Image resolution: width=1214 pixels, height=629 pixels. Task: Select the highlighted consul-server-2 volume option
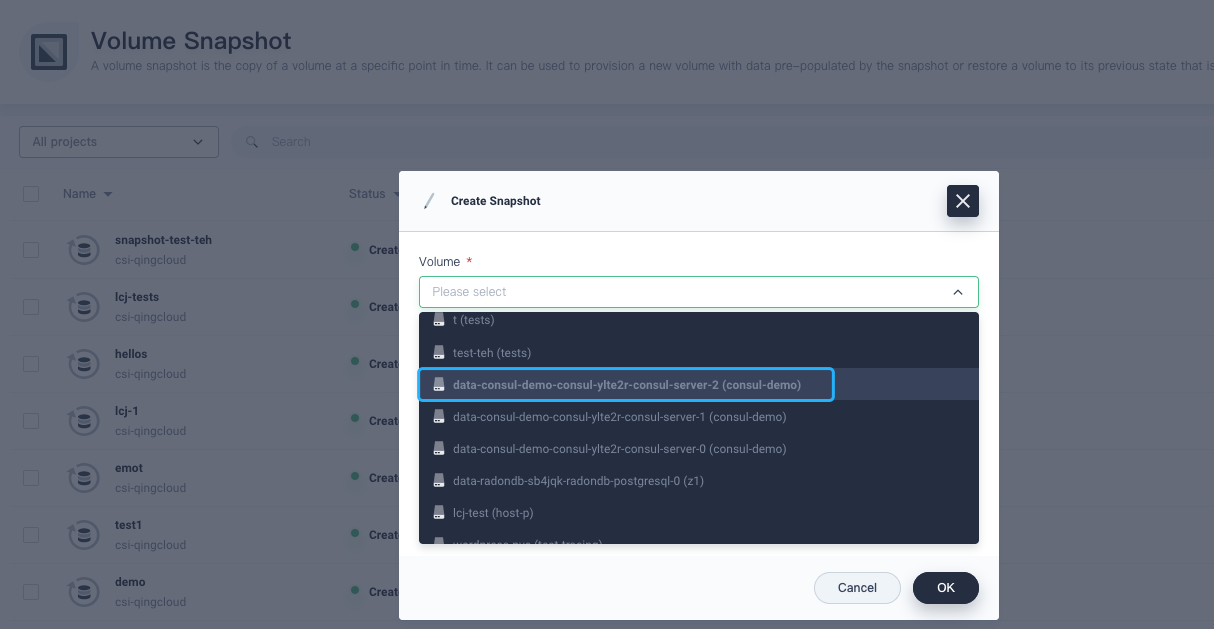pos(627,384)
